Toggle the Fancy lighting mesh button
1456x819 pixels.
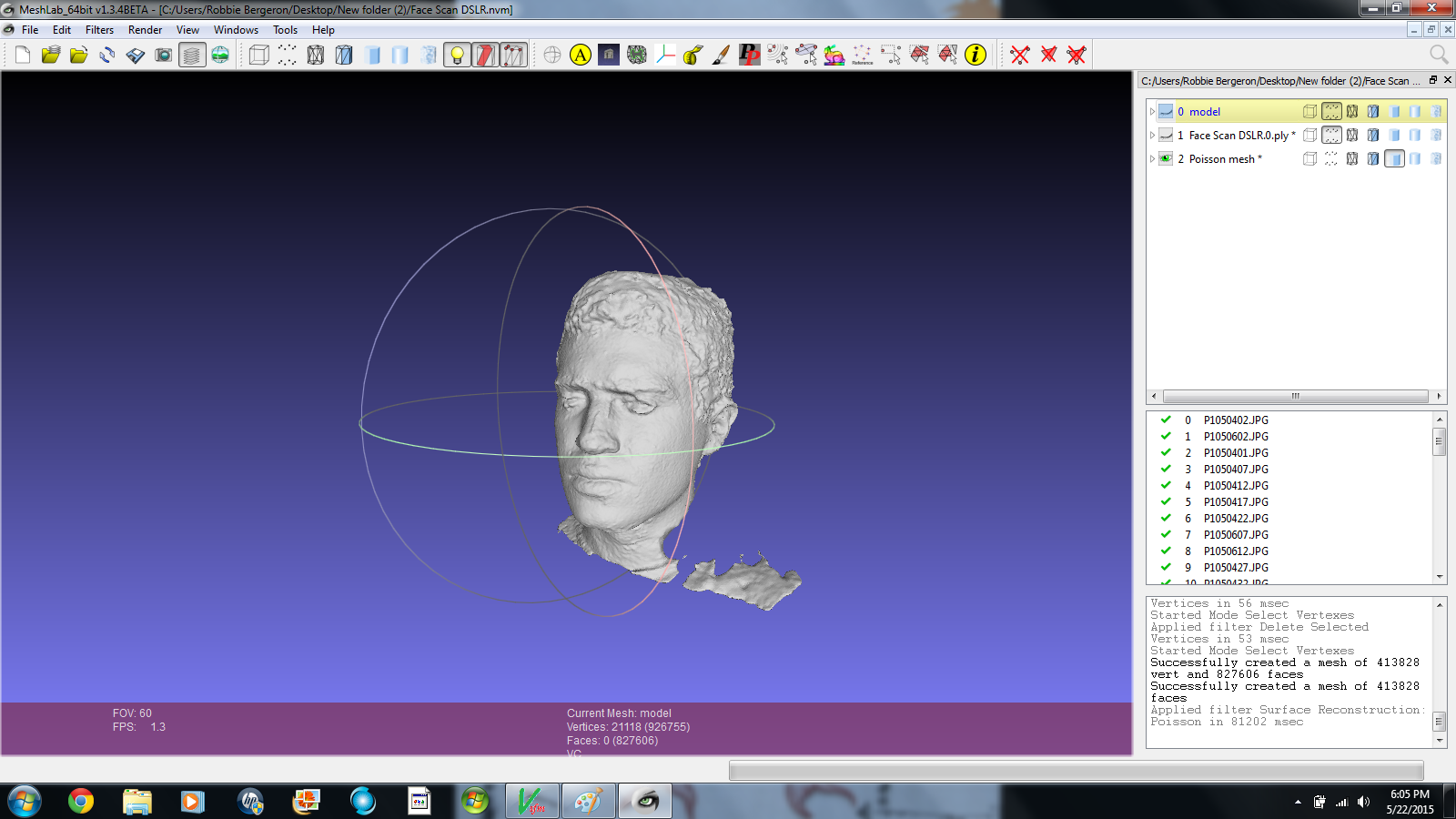pyautogui.click(x=513, y=56)
